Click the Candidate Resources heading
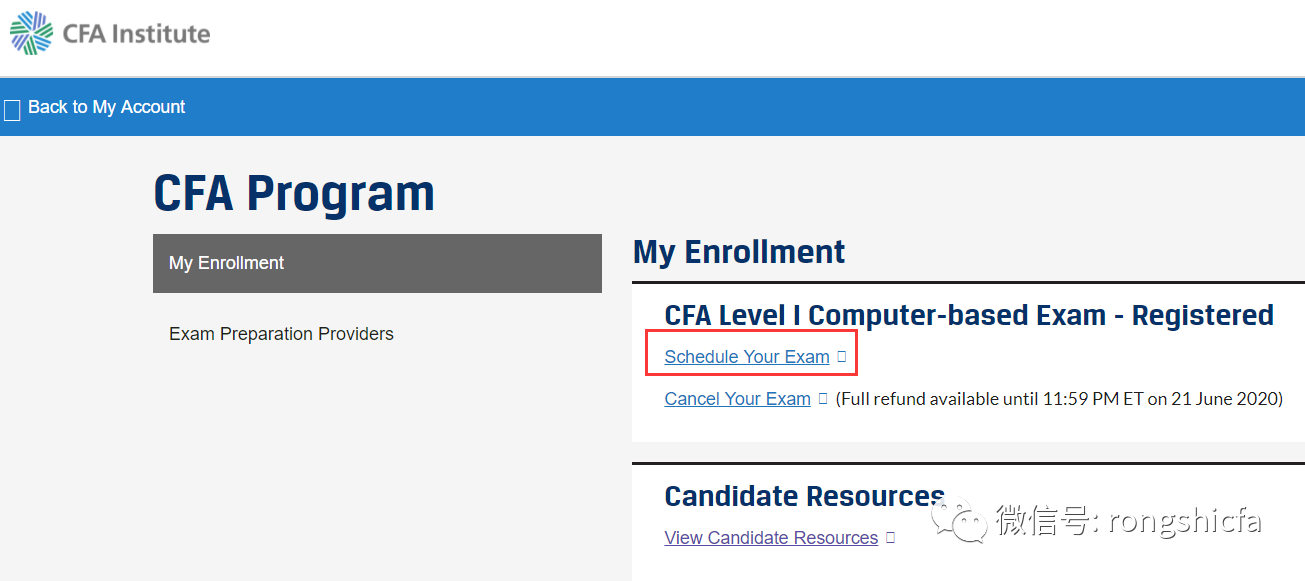Viewport: 1305px width, 581px height. (x=804, y=496)
